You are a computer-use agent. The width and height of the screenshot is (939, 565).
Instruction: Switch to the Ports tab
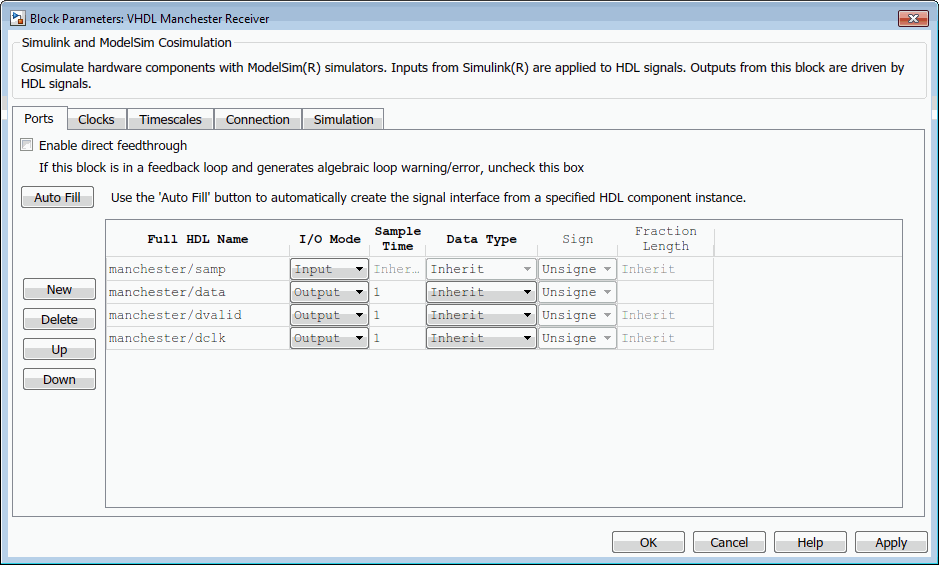pos(39,119)
